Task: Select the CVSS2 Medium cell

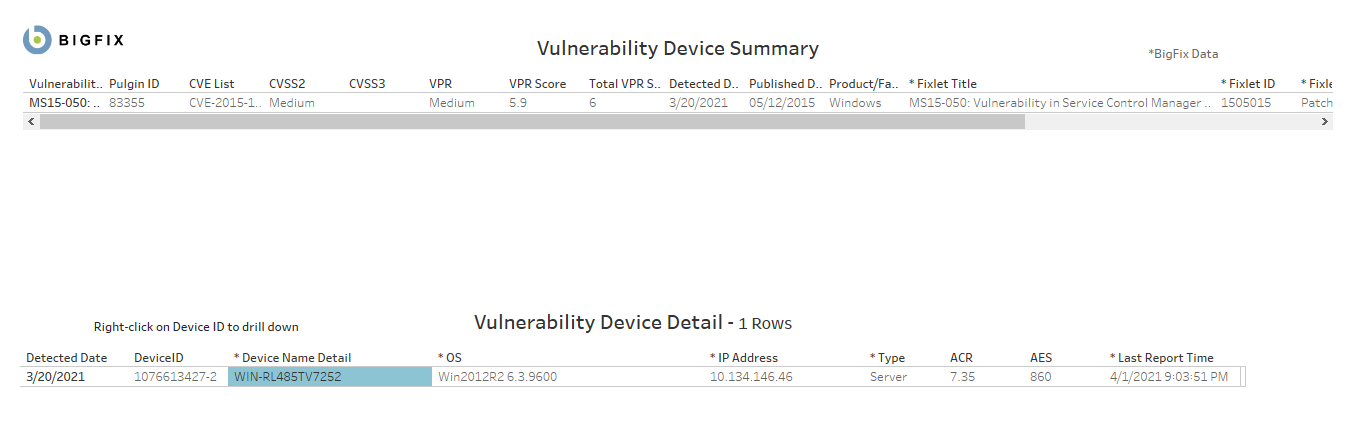Action: coord(292,103)
